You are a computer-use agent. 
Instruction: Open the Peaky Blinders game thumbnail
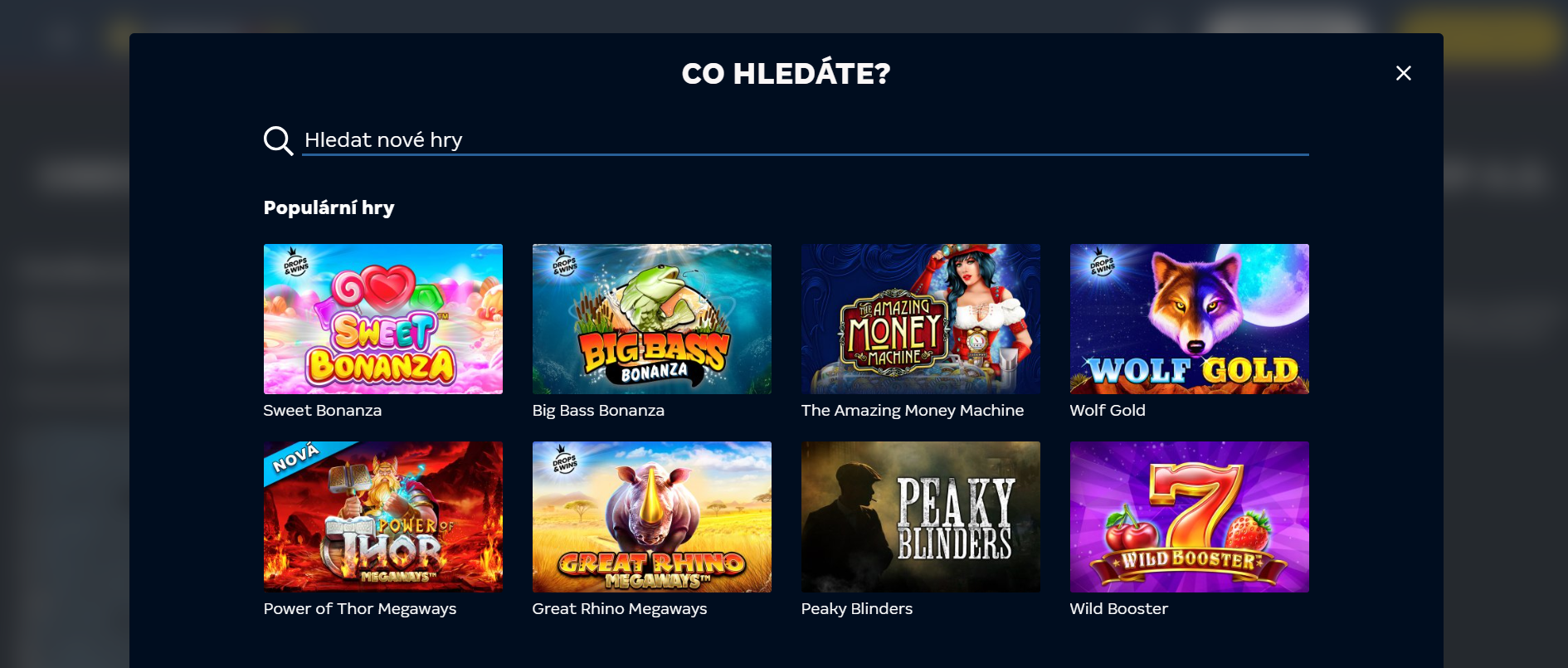point(920,516)
